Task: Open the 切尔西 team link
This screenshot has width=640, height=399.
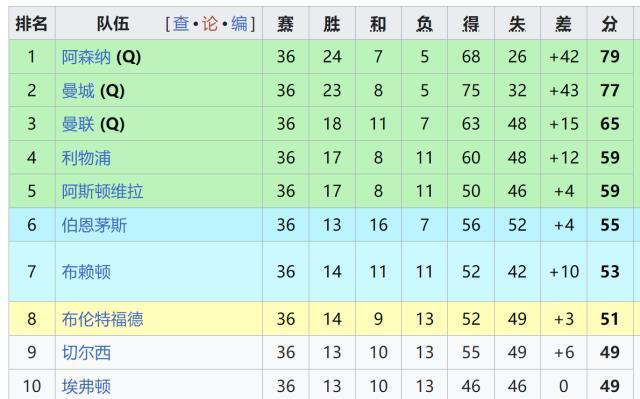Action: [x=86, y=352]
